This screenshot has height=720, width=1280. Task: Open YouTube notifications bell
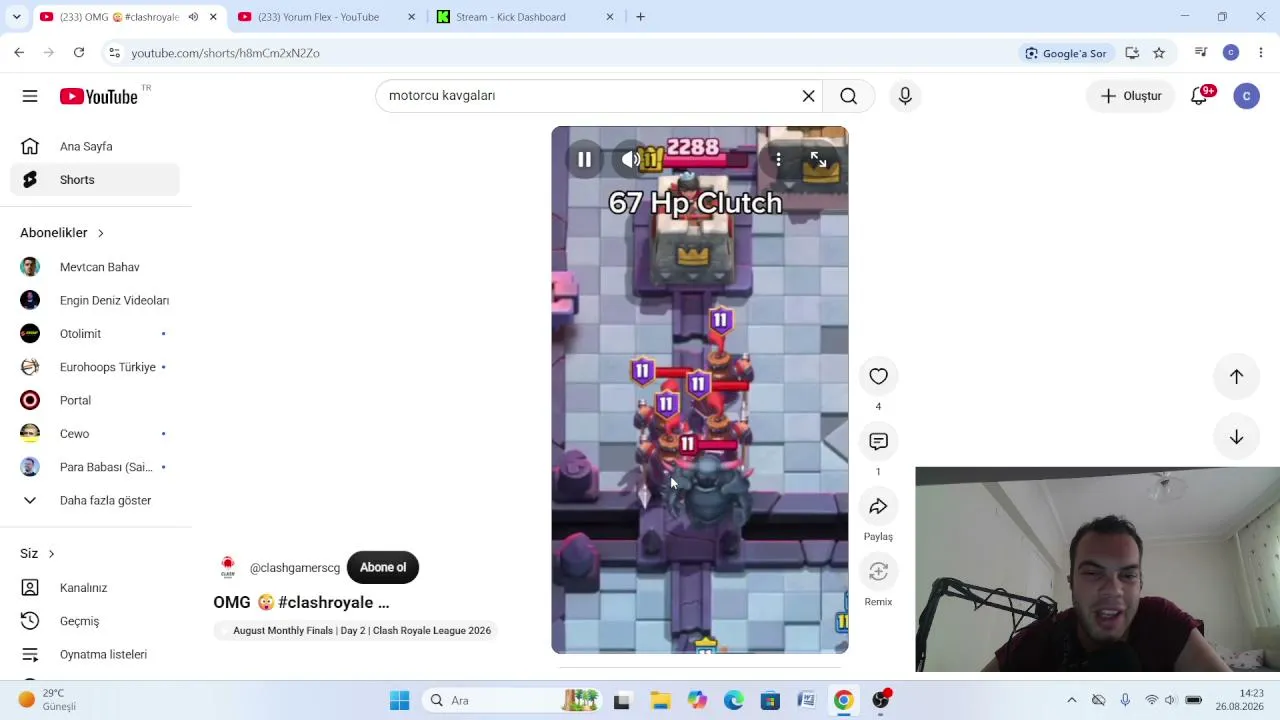pyautogui.click(x=1199, y=96)
